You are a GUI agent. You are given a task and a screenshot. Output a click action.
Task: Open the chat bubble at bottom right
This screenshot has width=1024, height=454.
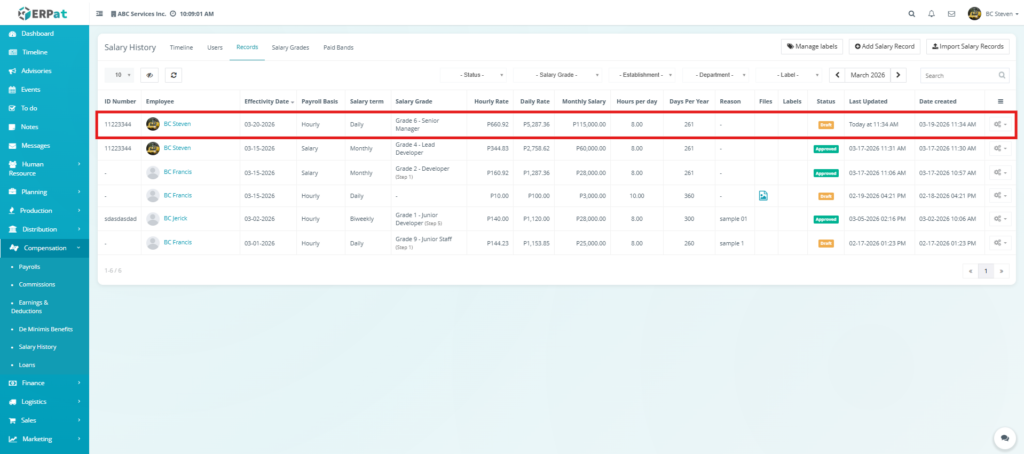[x=1002, y=437]
